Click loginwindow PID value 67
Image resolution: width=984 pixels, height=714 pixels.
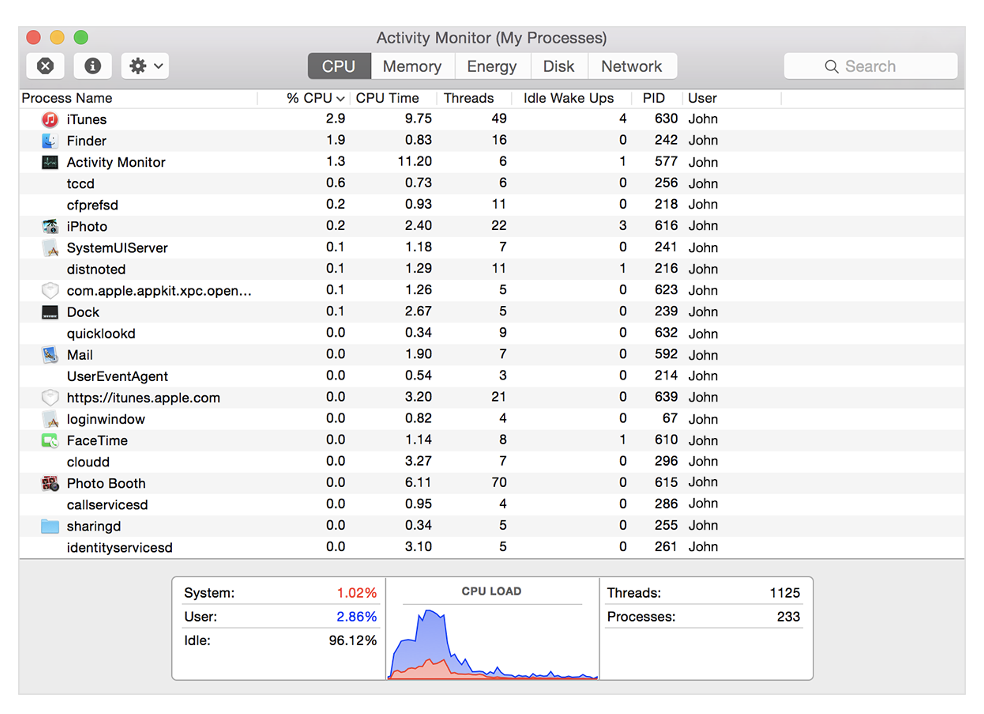tap(670, 418)
